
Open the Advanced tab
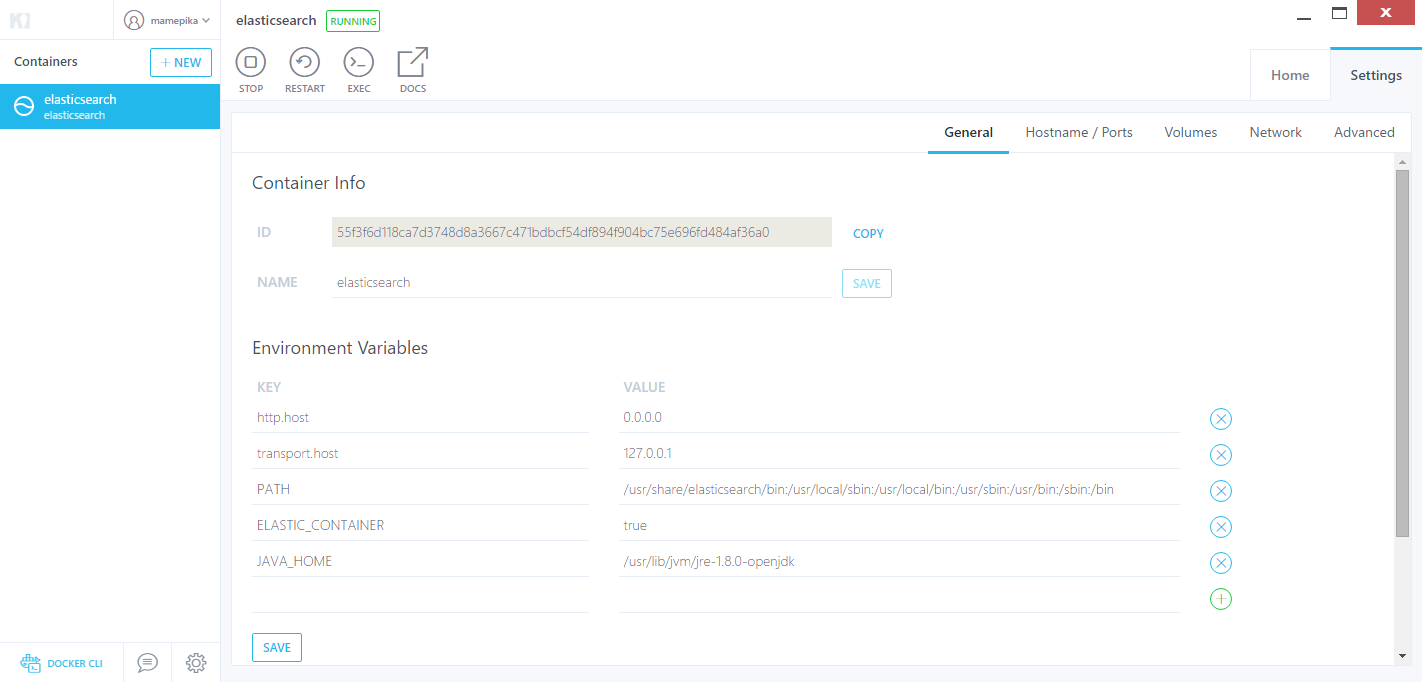tap(1364, 132)
